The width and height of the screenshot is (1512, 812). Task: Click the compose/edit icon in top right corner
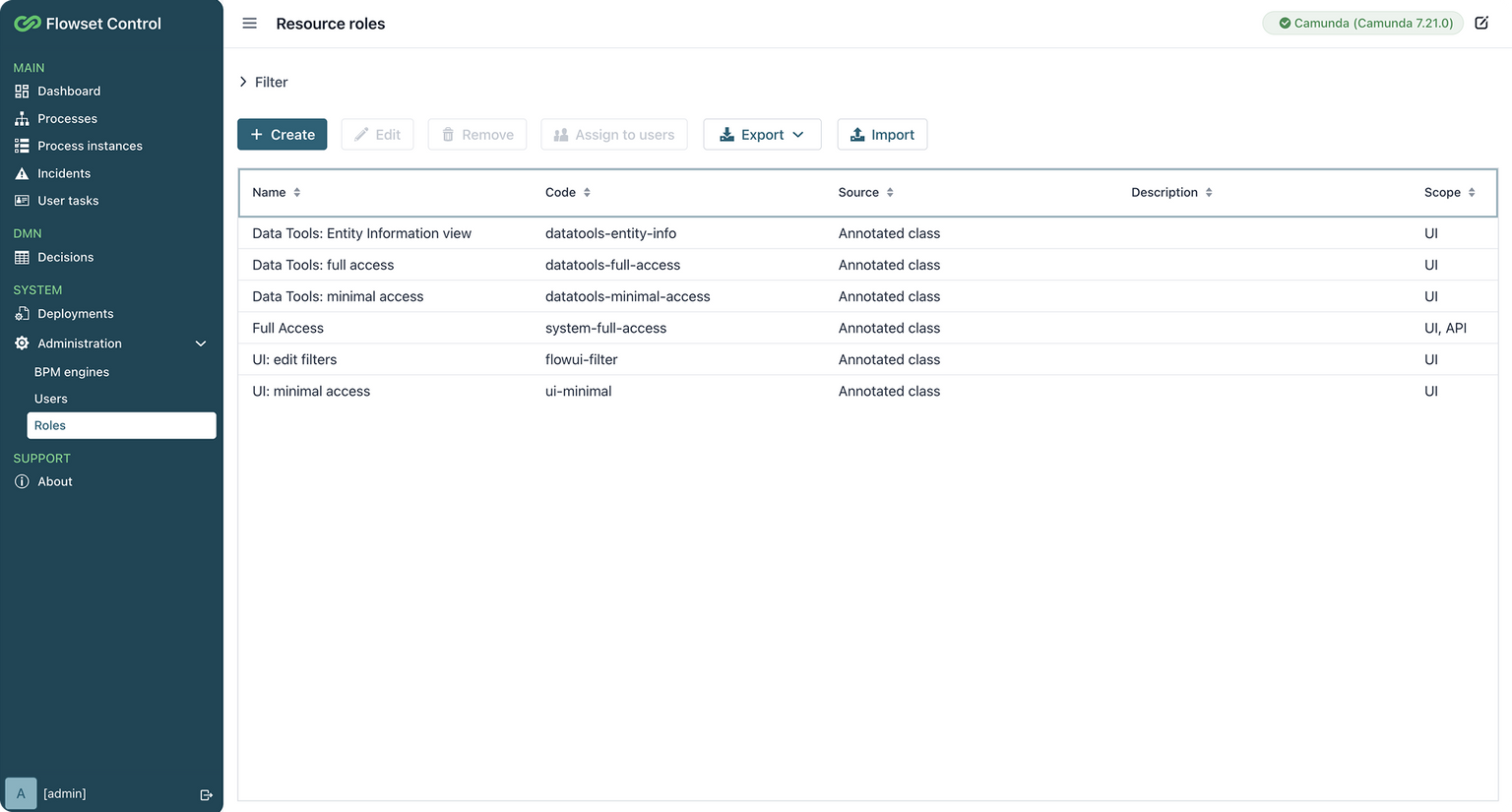(x=1481, y=23)
